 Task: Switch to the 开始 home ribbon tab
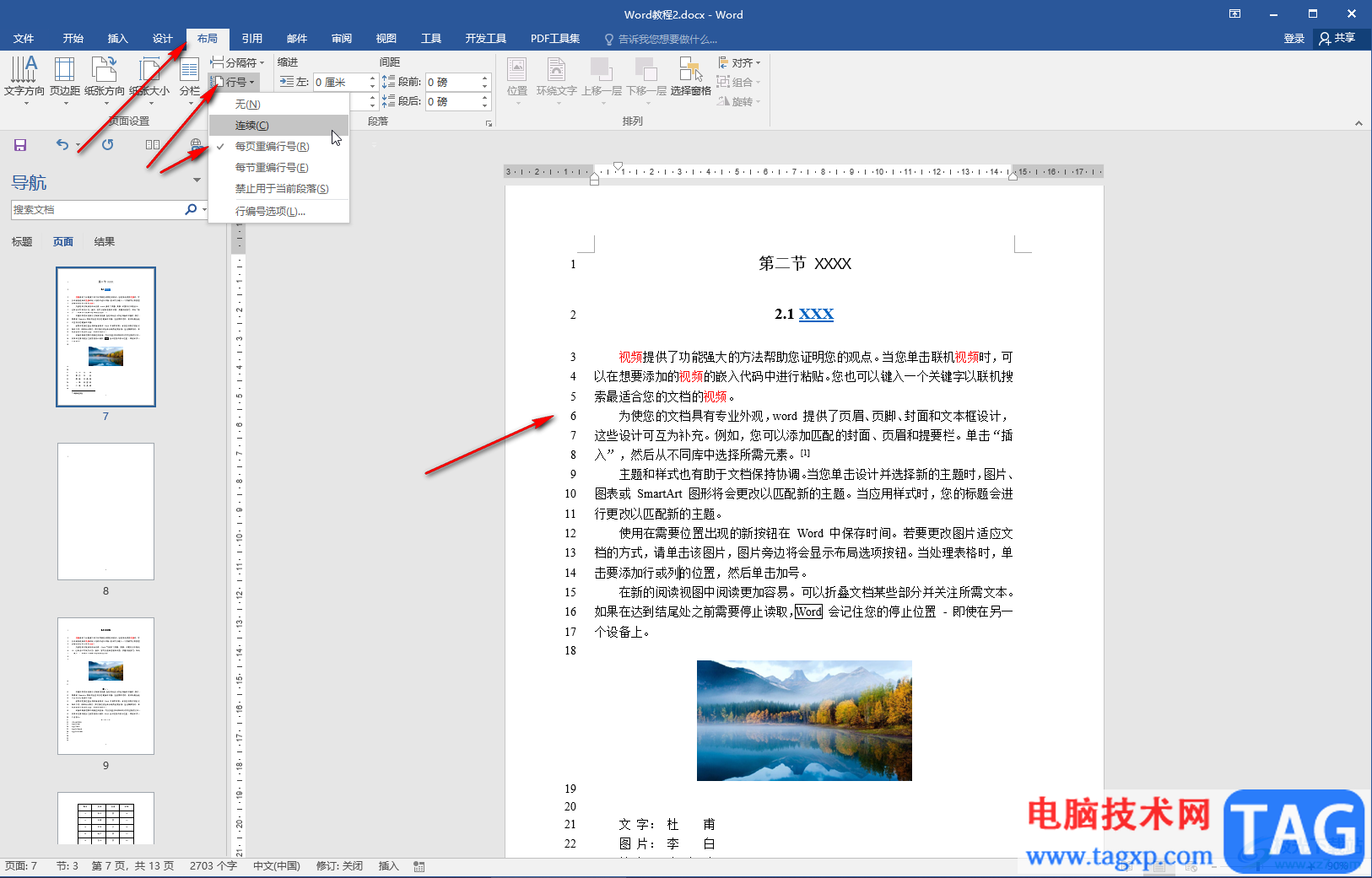73,39
